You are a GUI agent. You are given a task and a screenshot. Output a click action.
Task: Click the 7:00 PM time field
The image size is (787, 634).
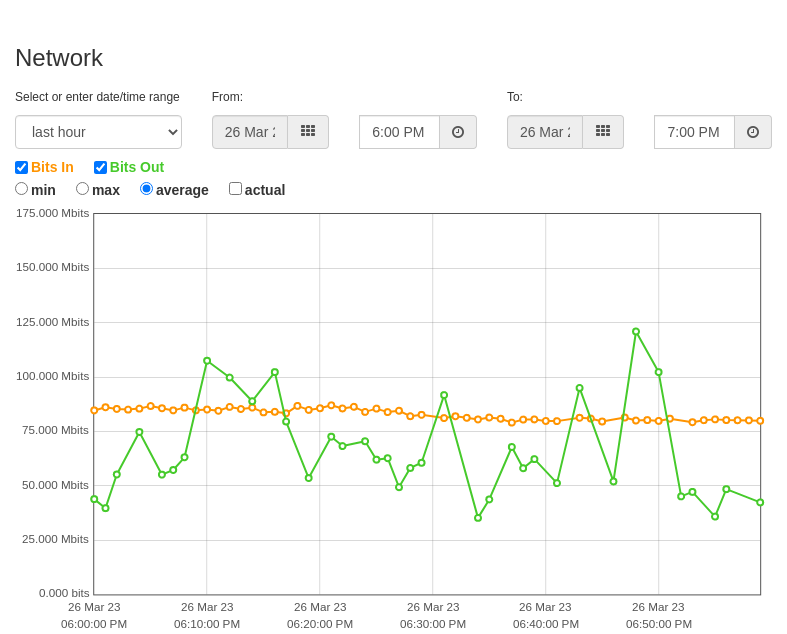[x=695, y=132]
